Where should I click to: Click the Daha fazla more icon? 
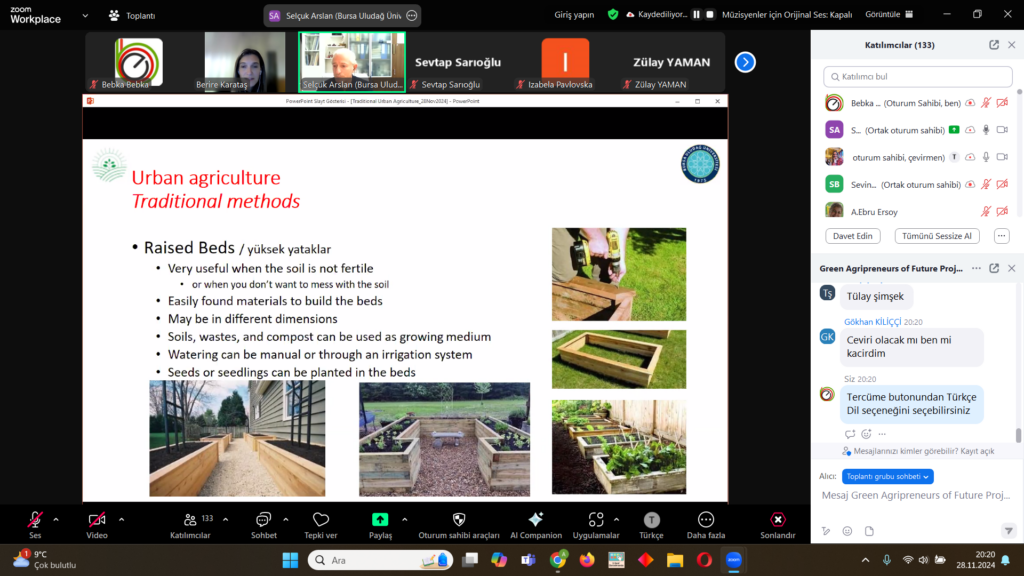point(705,519)
